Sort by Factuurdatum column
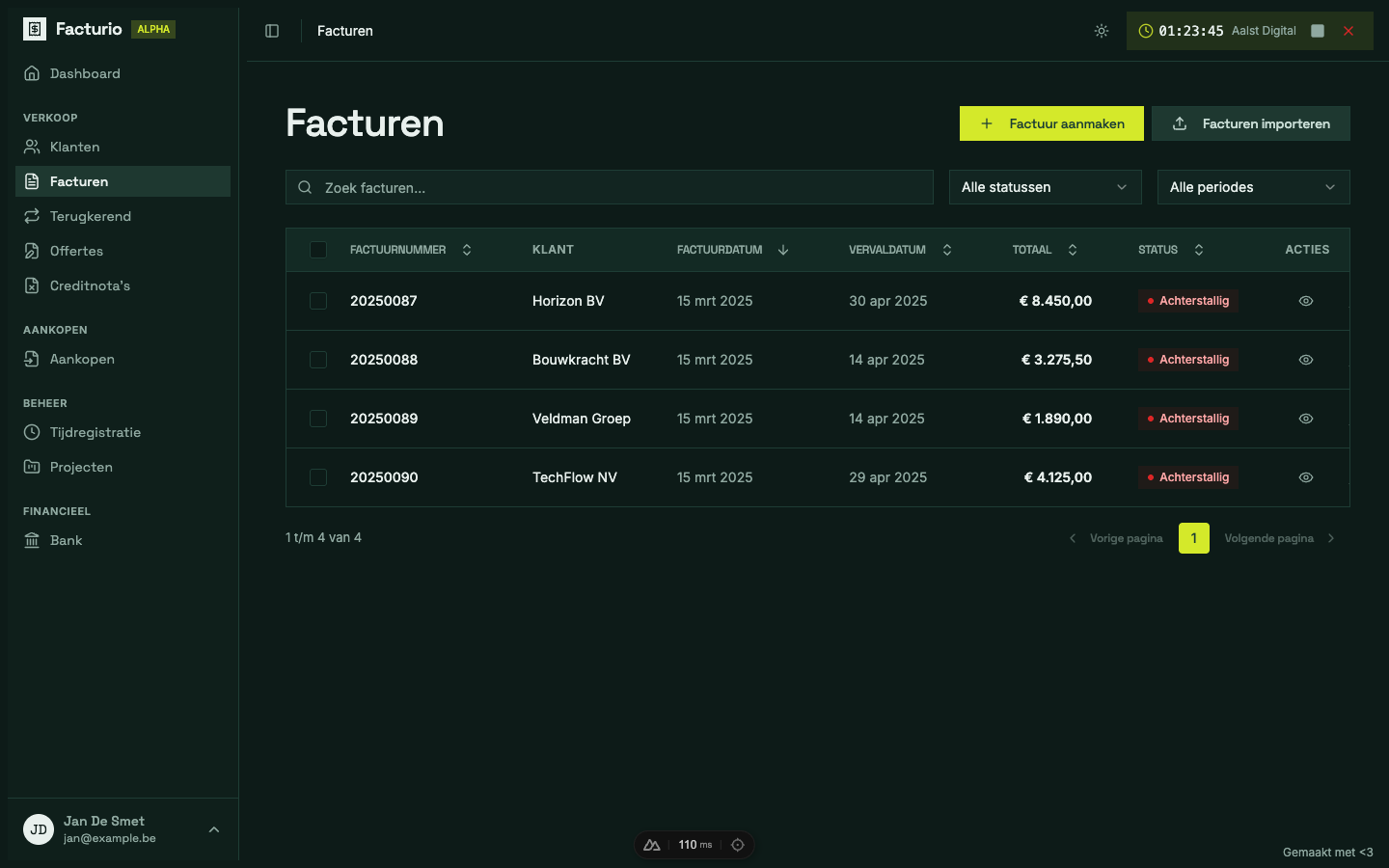This screenshot has height=868, width=1389. click(733, 250)
